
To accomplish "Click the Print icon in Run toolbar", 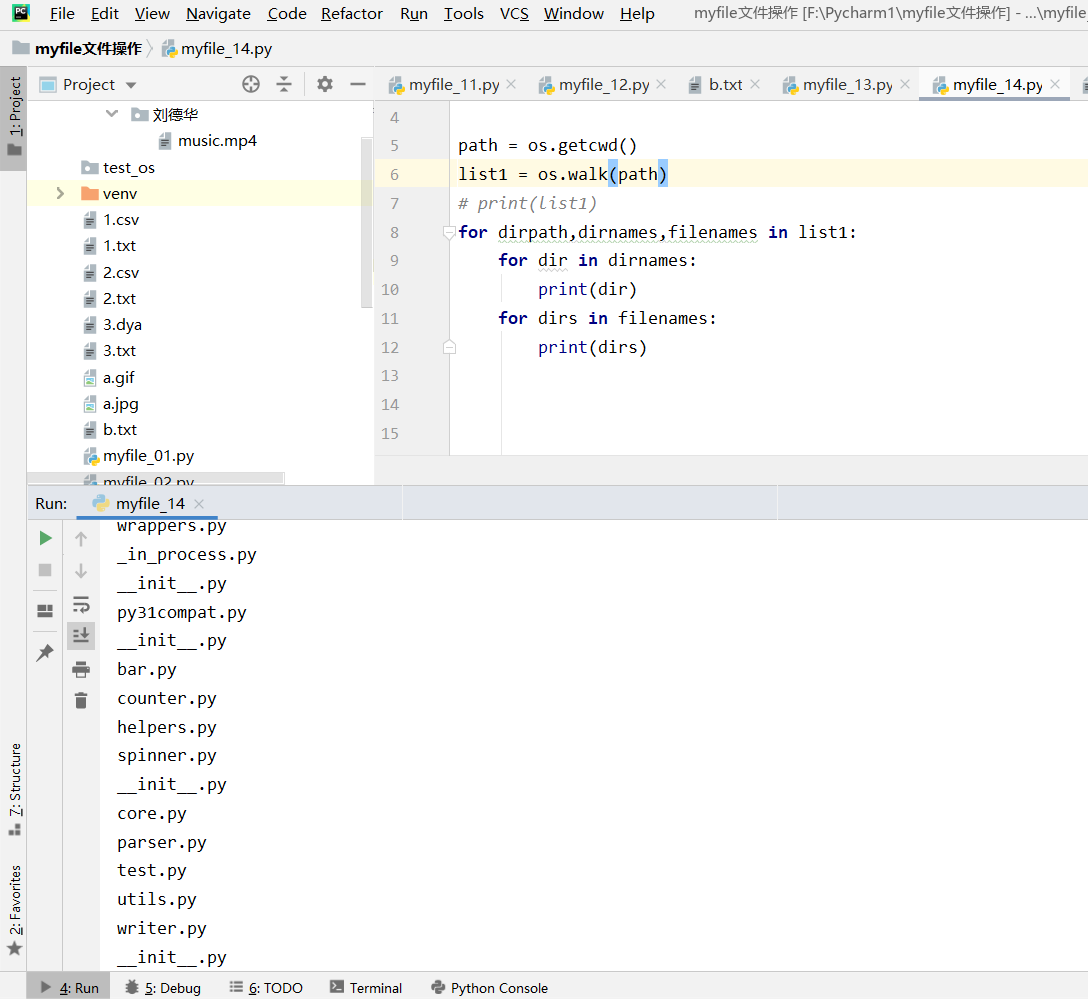I will coord(81,669).
